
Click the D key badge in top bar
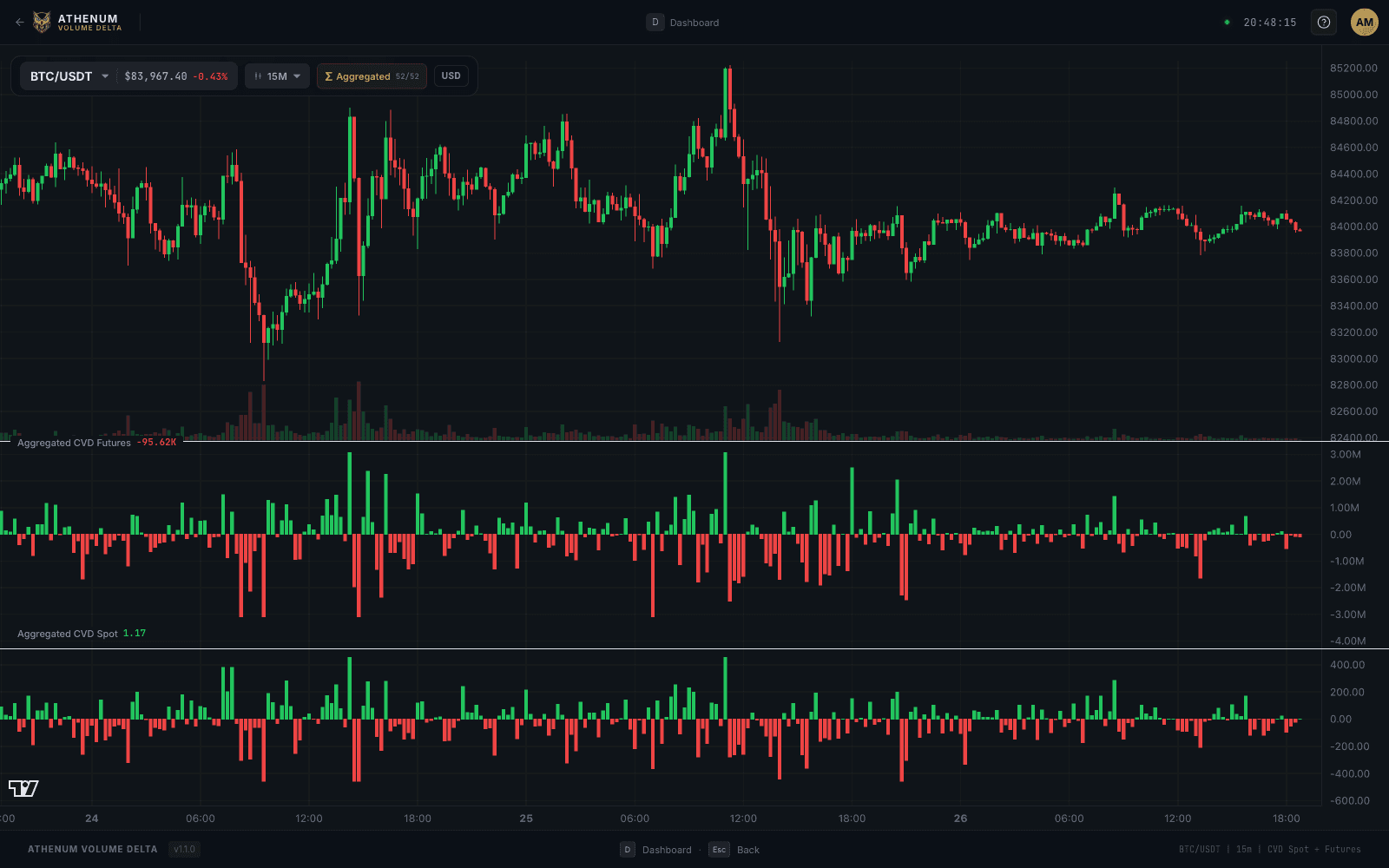[655, 23]
